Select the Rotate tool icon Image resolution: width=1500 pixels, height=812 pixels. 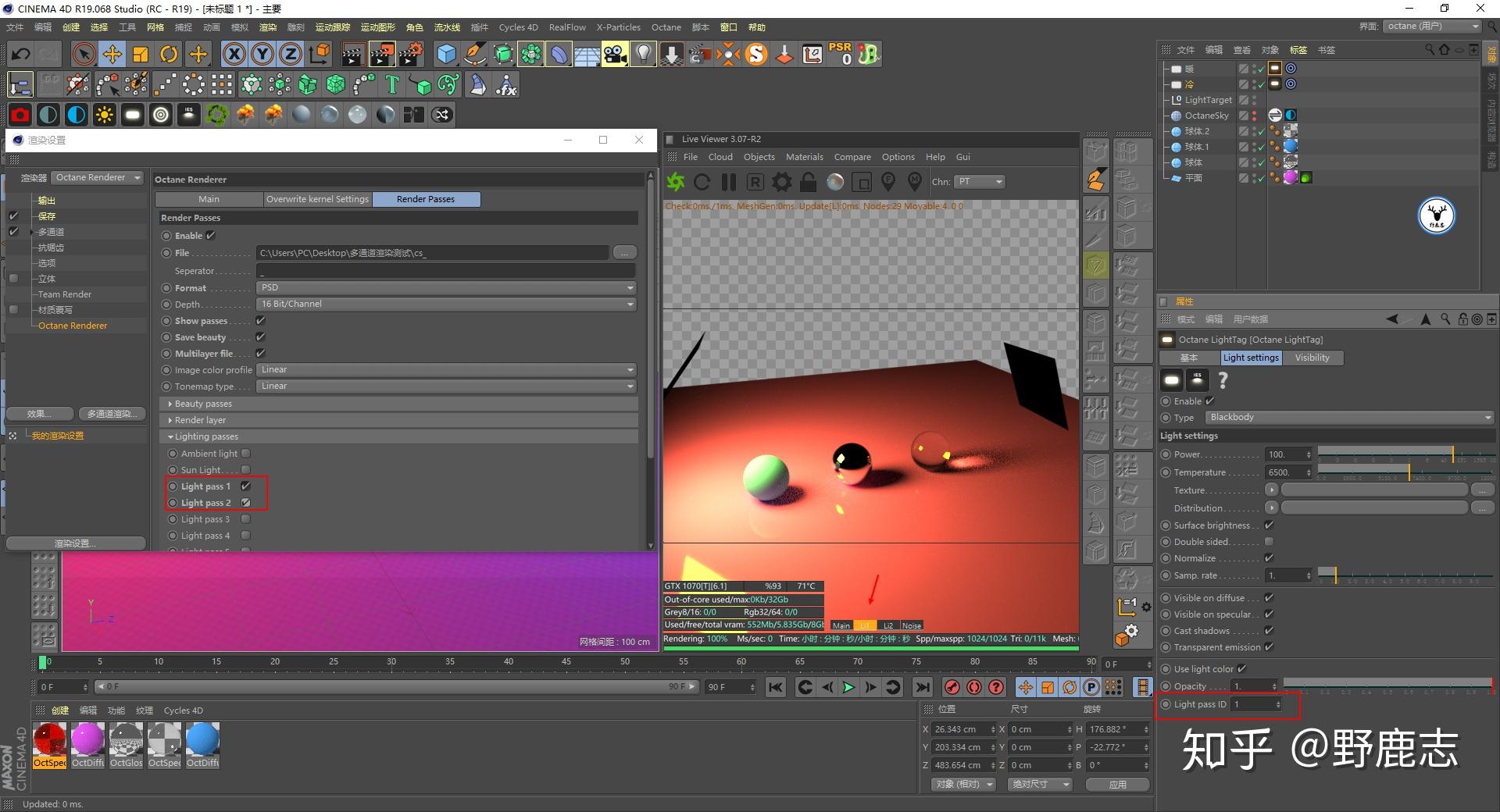(169, 54)
